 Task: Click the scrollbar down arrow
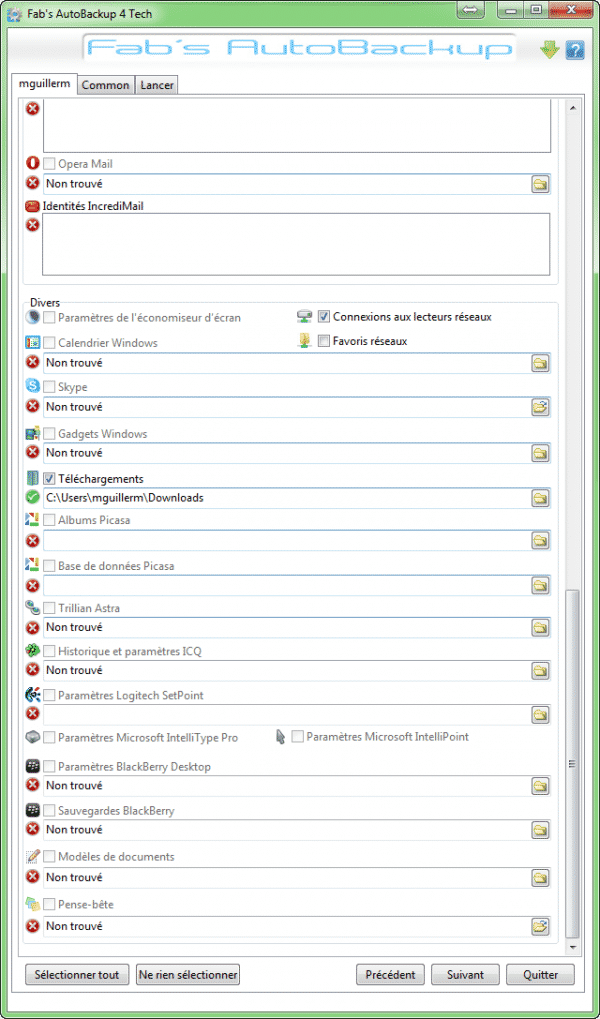point(571,948)
